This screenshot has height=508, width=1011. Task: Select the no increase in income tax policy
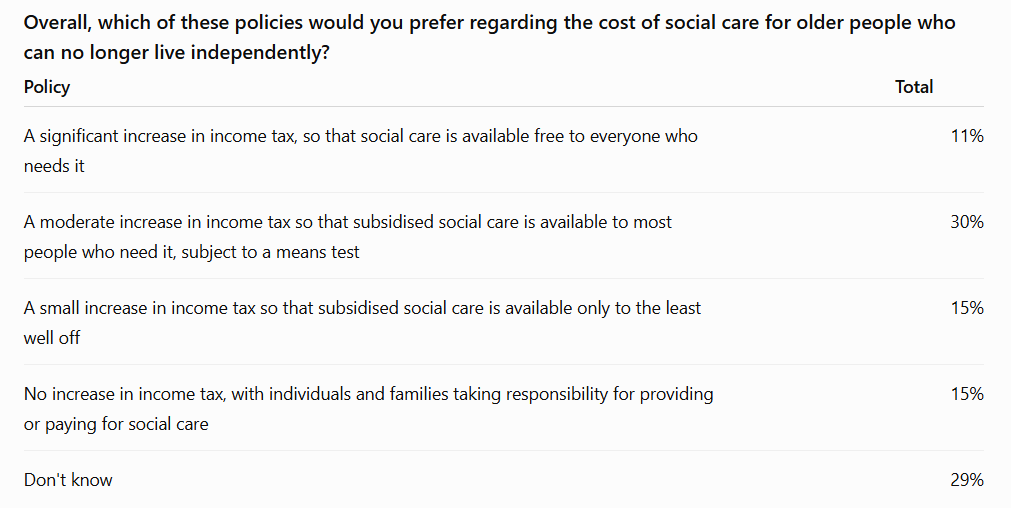(368, 409)
